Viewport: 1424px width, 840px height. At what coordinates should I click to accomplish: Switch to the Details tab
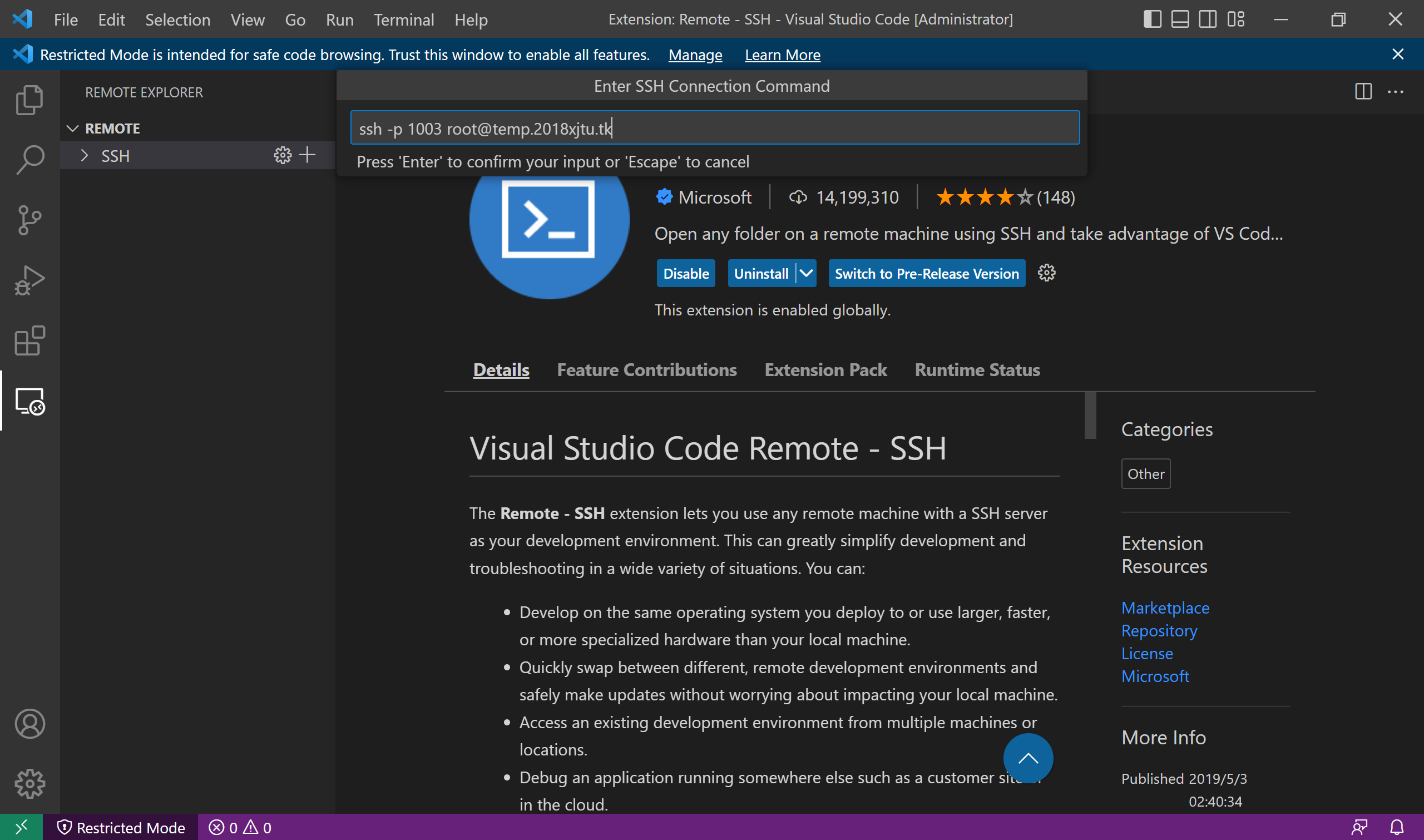501,369
